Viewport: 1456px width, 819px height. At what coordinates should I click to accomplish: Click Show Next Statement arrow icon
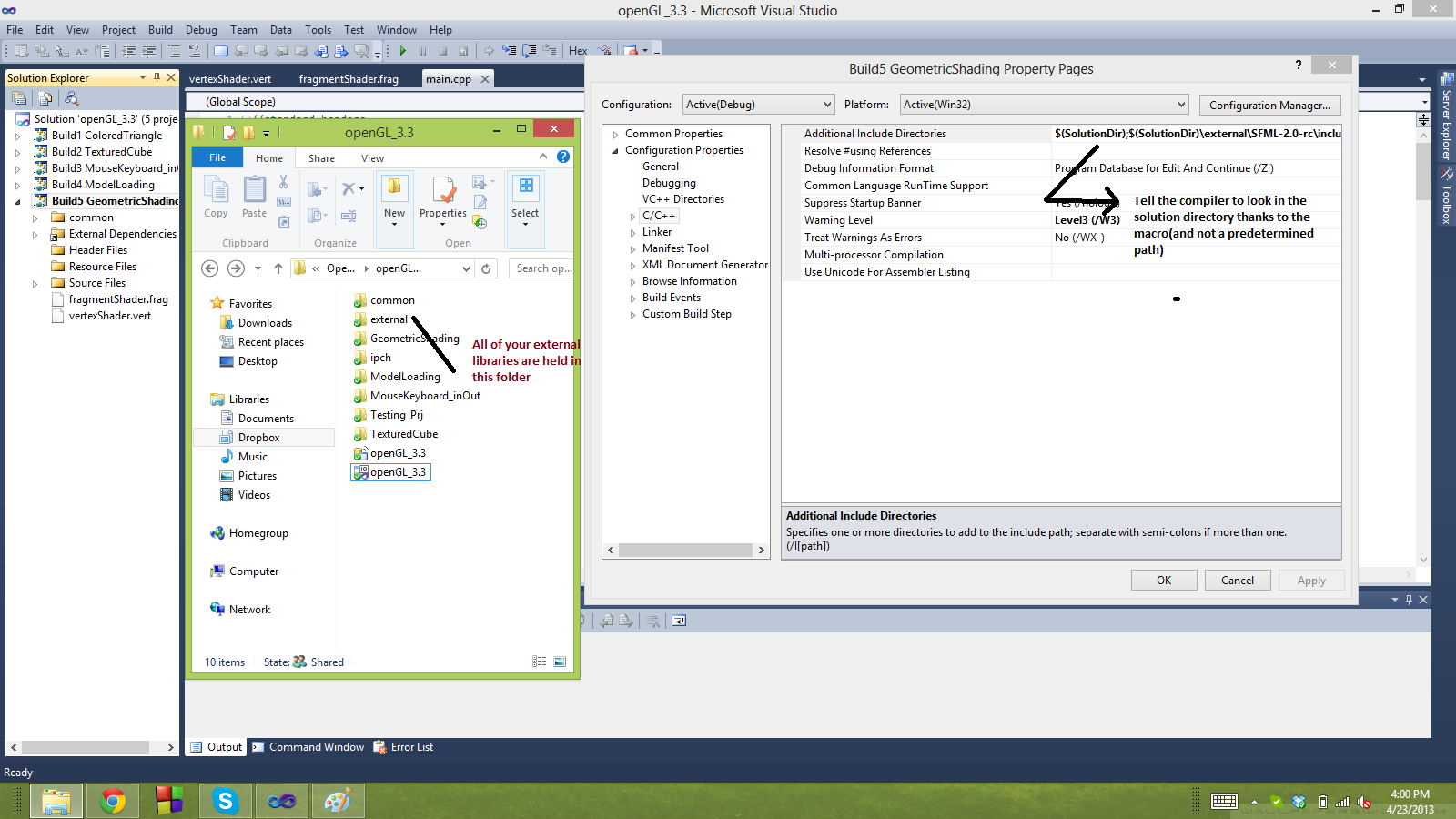click(490, 51)
